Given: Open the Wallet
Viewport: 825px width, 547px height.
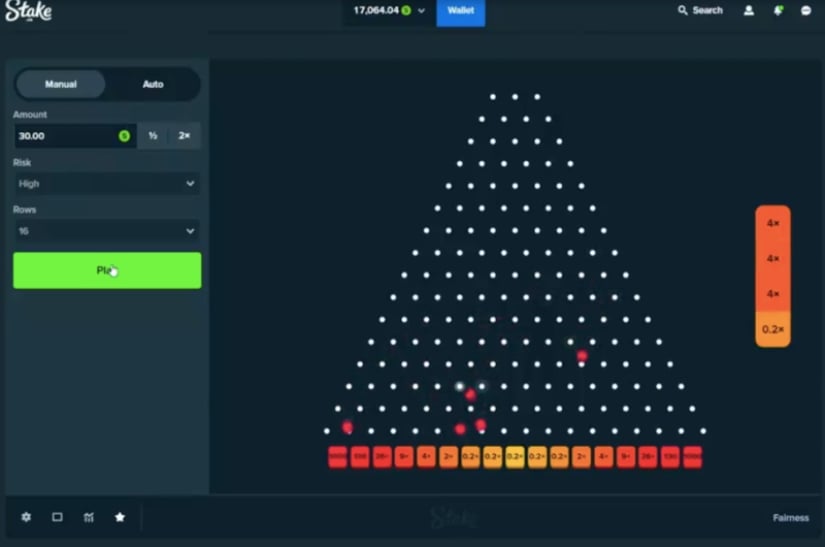Looking at the screenshot, I should [460, 11].
